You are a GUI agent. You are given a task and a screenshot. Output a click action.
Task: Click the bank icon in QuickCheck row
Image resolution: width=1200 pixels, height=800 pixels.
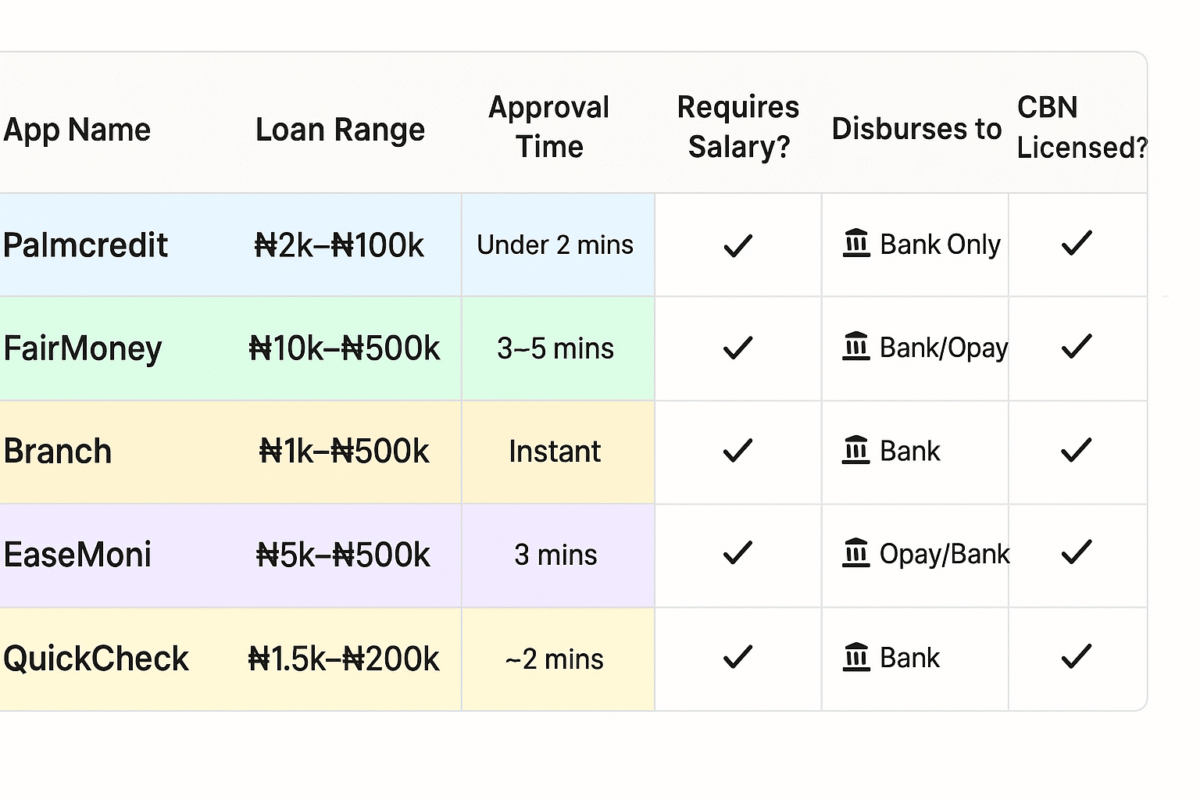(856, 658)
